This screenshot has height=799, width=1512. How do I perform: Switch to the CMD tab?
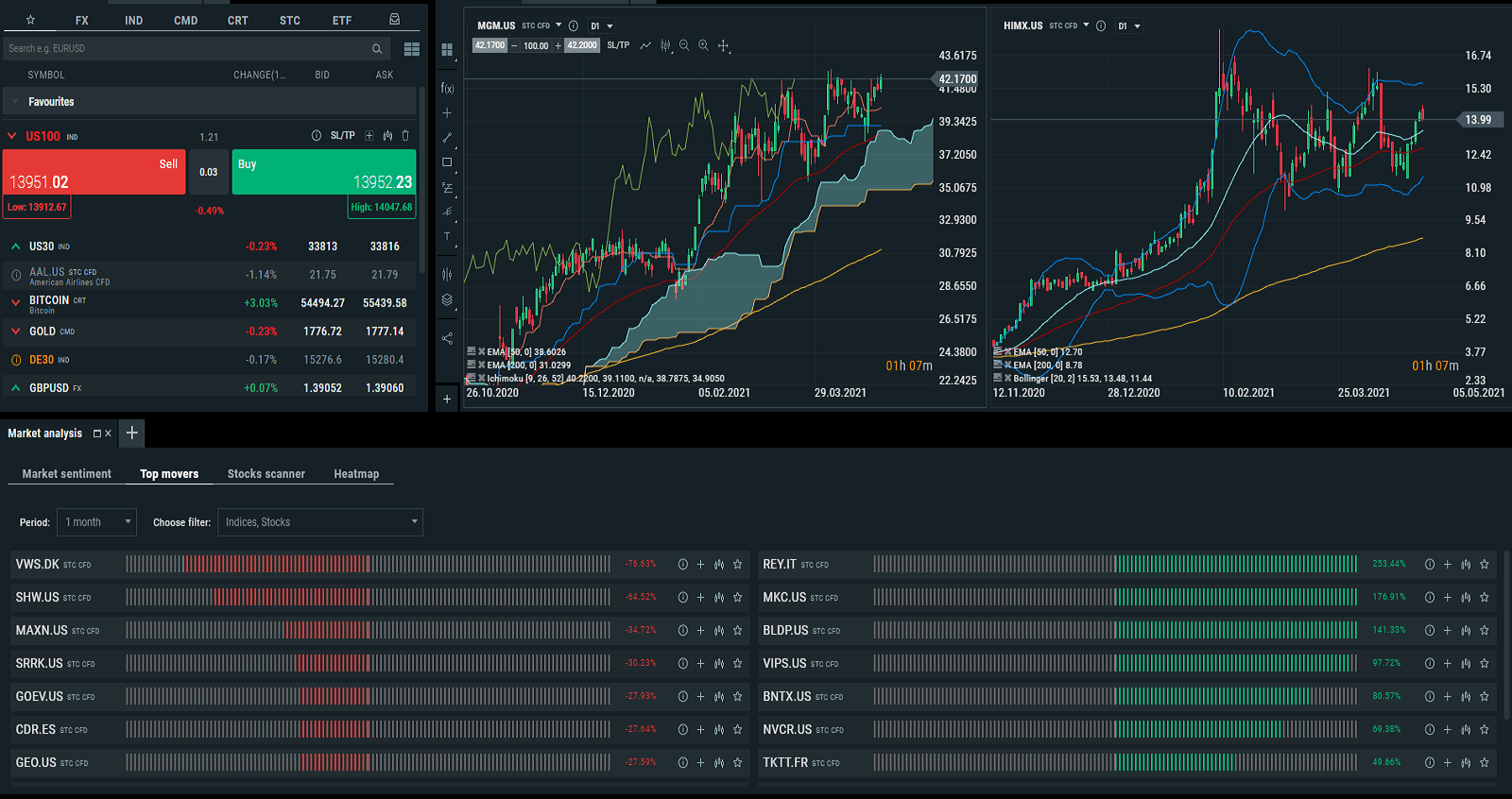186,21
